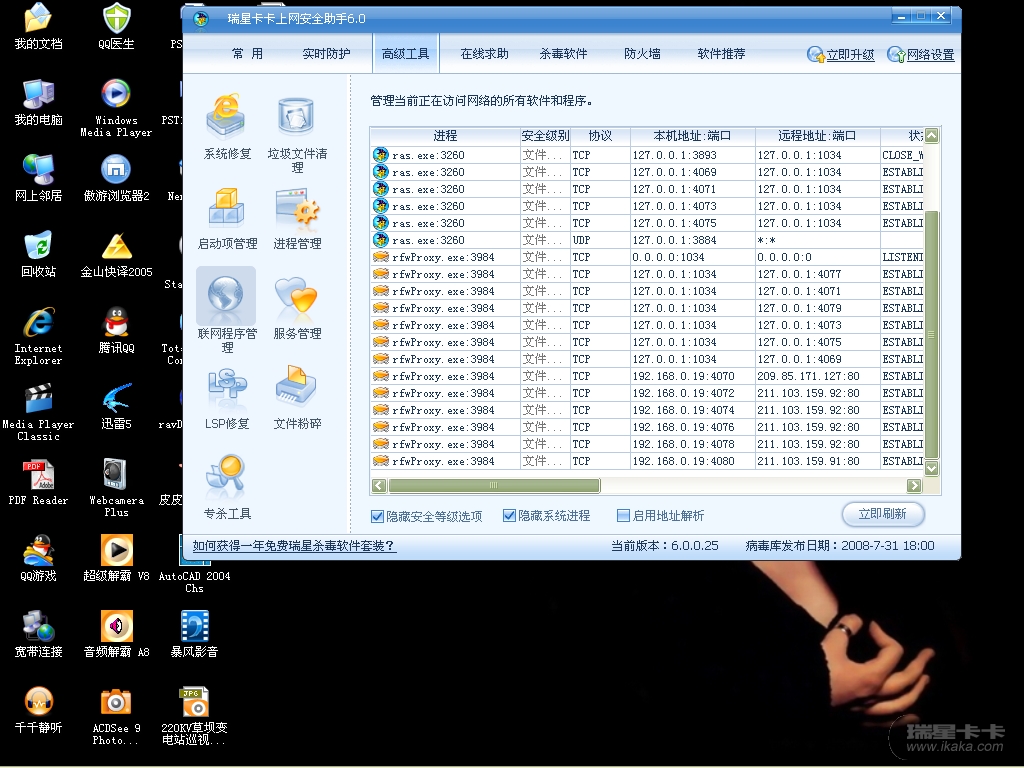1024x768 pixels.
Task: Click the horizontal scrollbar thumb
Action: 494,485
